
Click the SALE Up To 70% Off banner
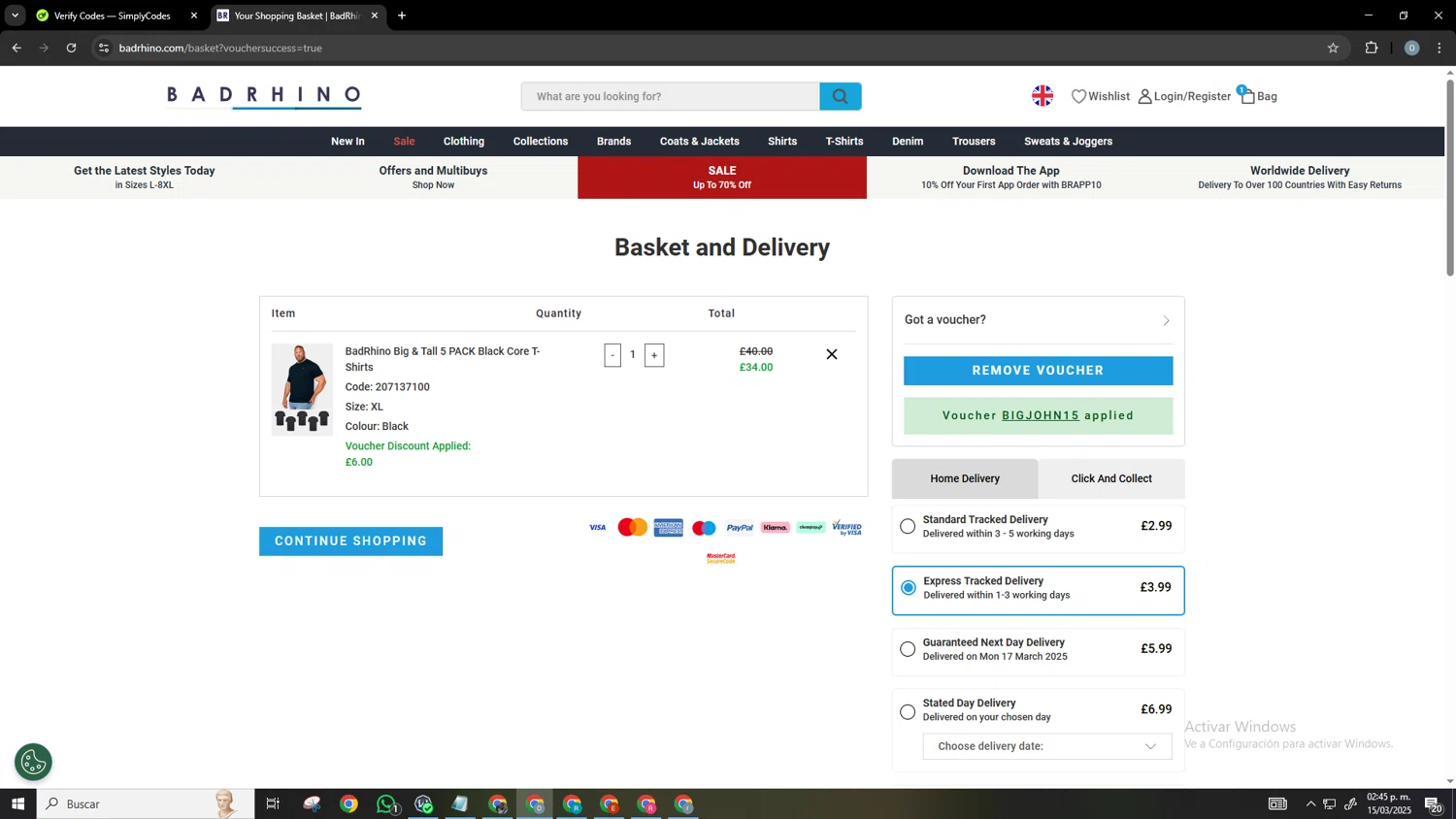tap(722, 177)
